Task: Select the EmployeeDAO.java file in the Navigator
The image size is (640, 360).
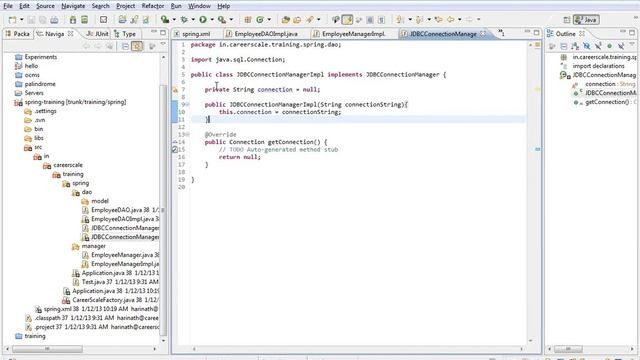Action: tap(120, 210)
